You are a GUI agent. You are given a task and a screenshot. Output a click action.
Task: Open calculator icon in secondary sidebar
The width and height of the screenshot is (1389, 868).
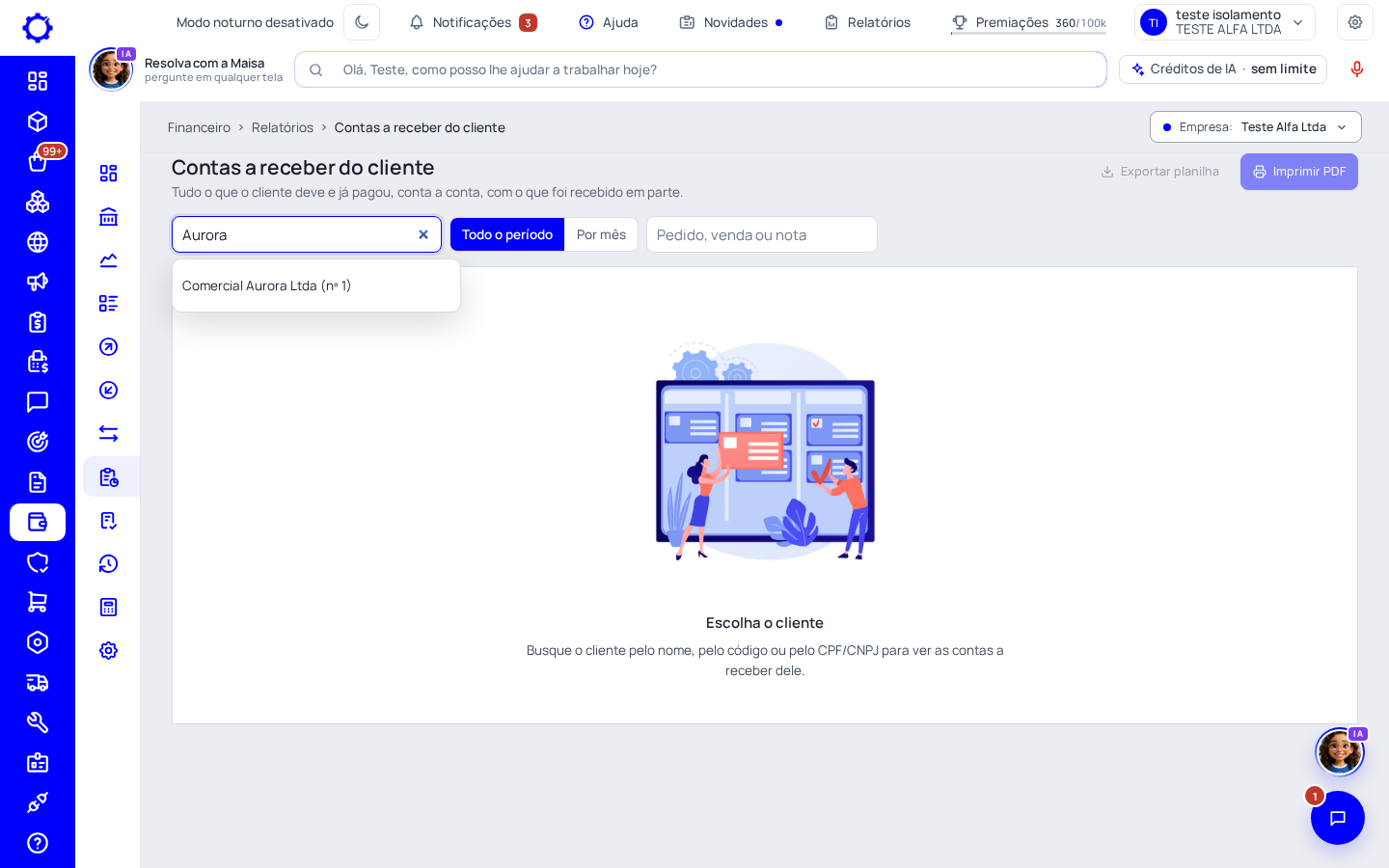109,608
